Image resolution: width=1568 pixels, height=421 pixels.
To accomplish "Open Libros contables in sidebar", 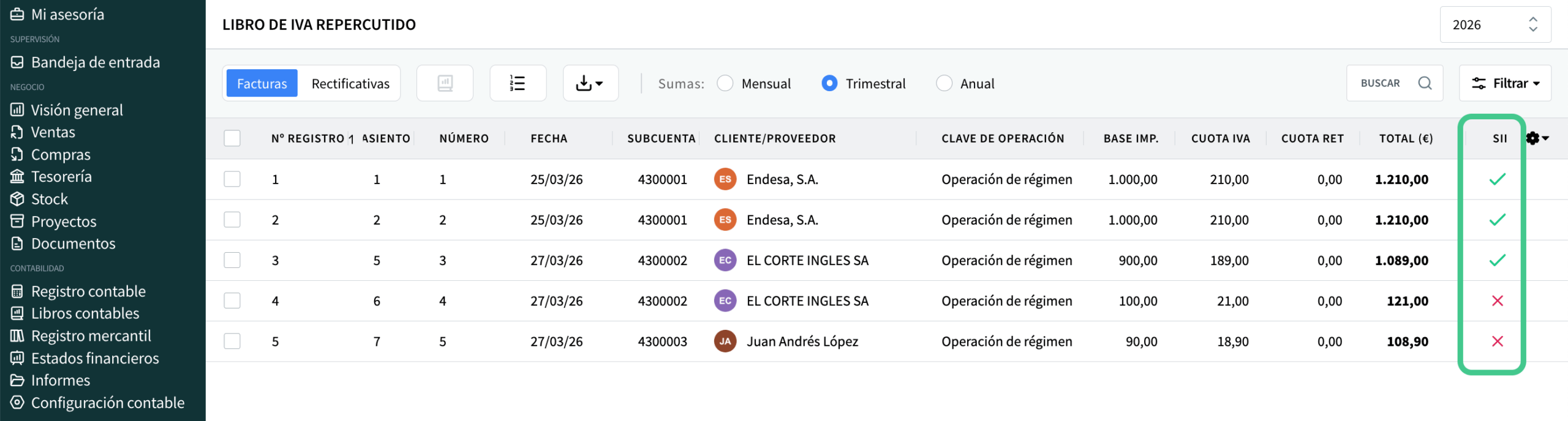I will click(85, 313).
